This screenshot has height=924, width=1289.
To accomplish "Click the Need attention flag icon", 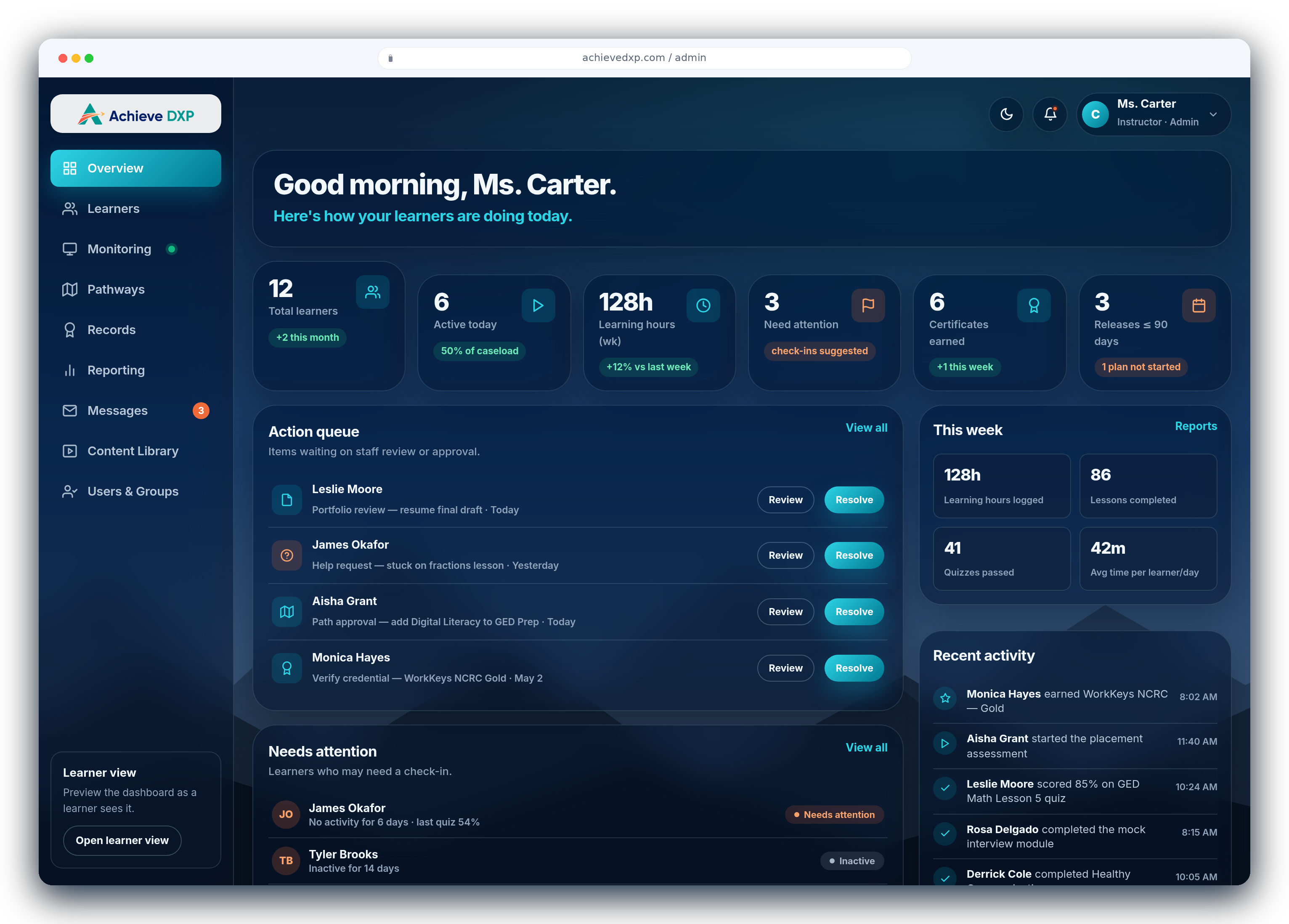I will click(868, 306).
